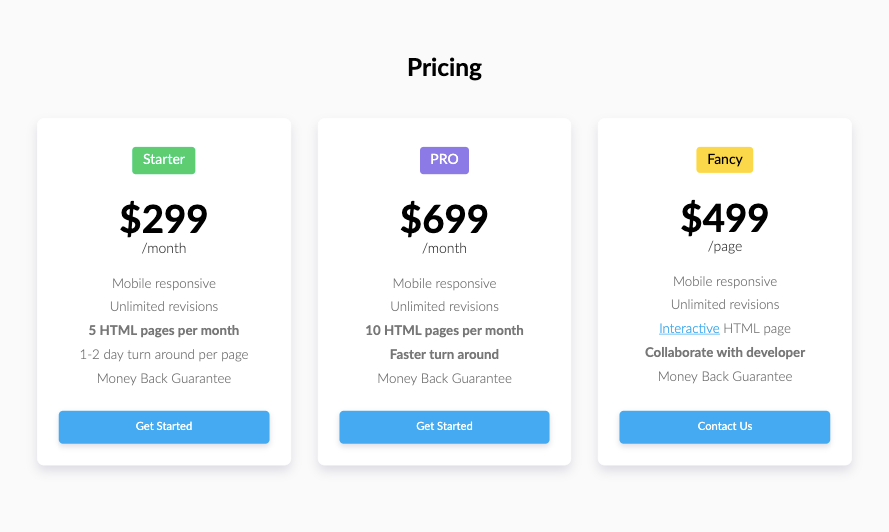Image resolution: width=889 pixels, height=532 pixels.
Task: Select the $499 price text
Action: pos(725,217)
